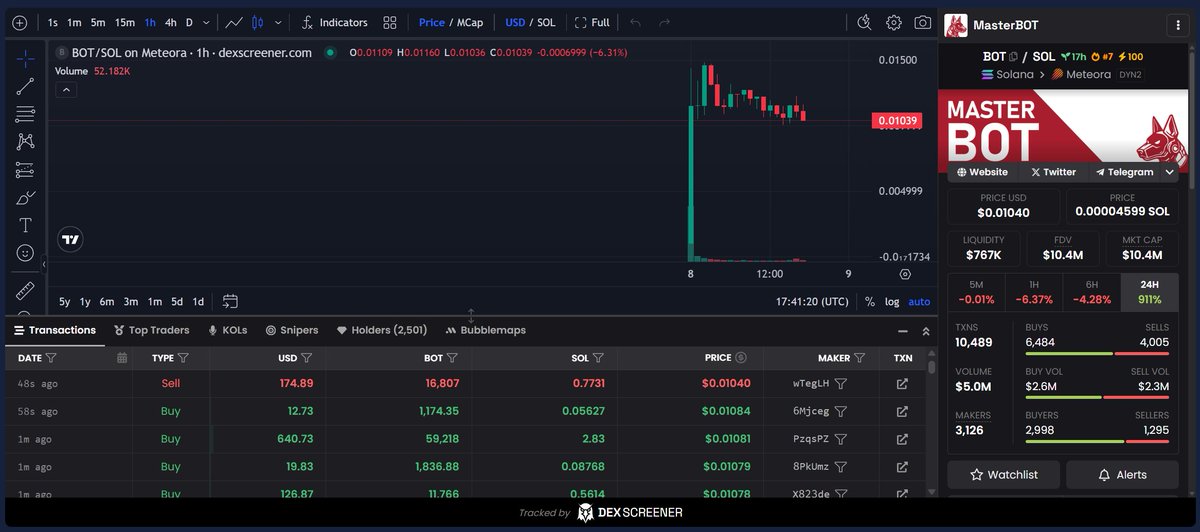This screenshot has width=1200, height=532.
Task: Collapse the transactions panel with minus icon
Action: pos(901,330)
